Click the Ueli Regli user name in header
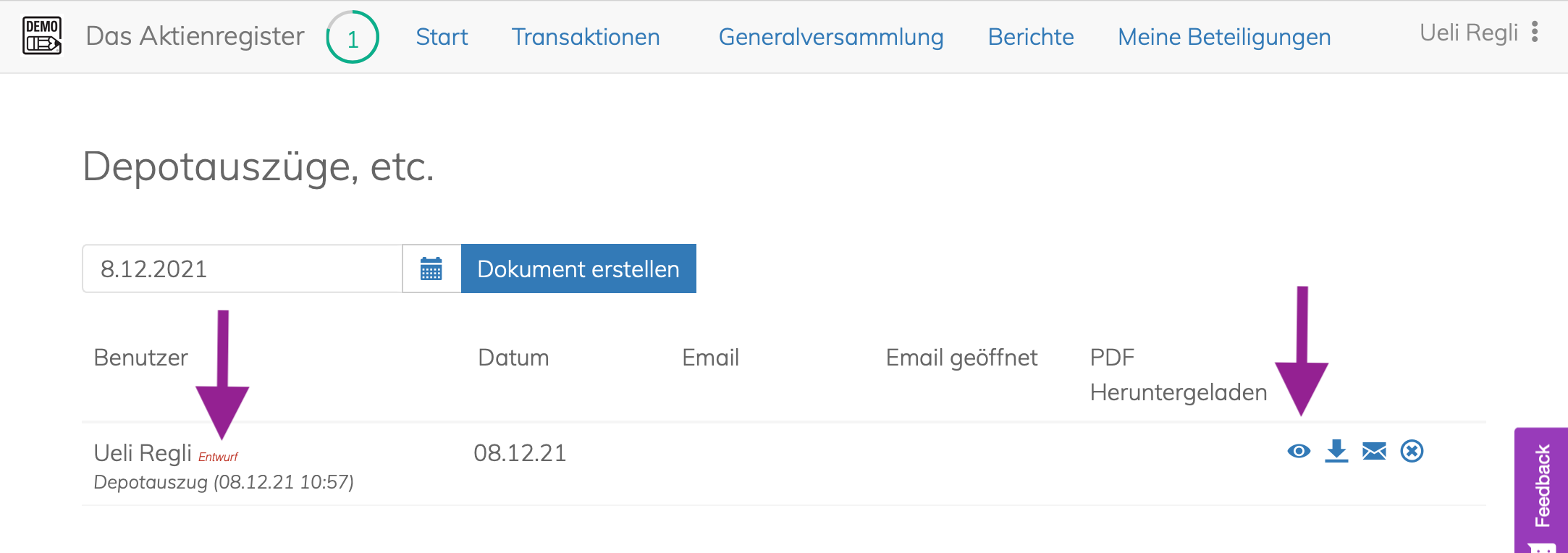This screenshot has height=553, width=1568. [1469, 33]
